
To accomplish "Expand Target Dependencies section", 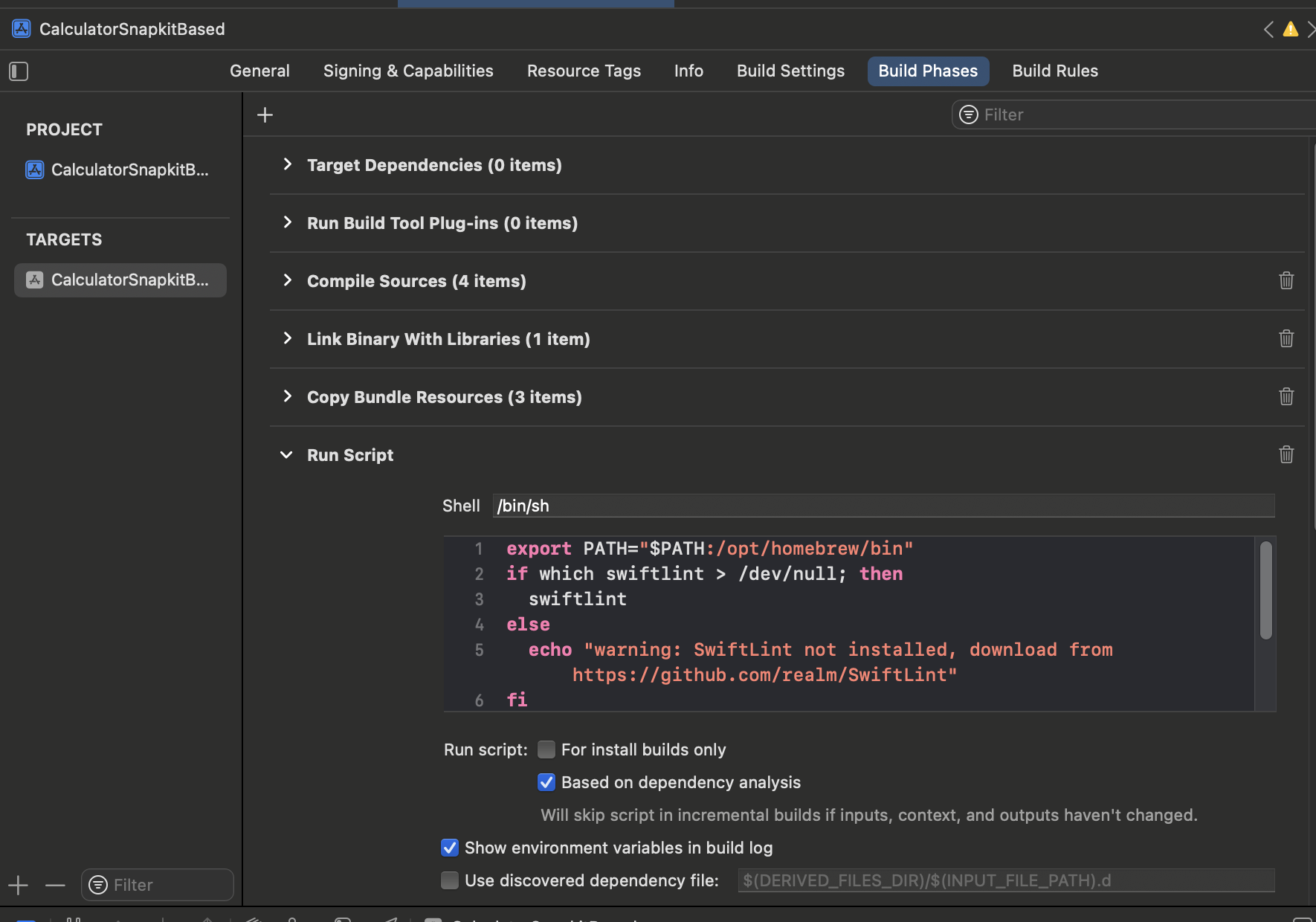I will point(287,164).
